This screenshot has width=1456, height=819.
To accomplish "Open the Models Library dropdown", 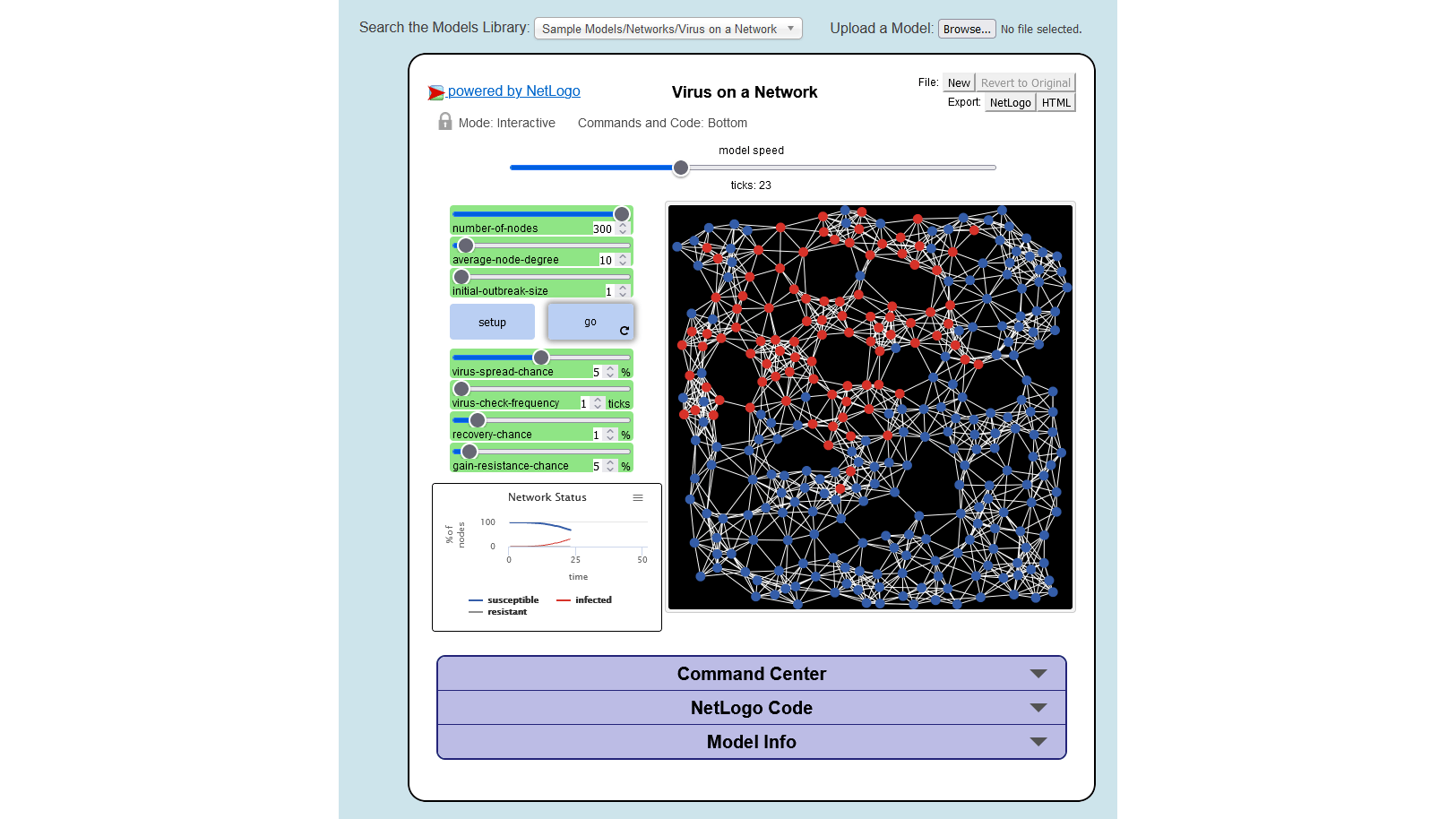I will click(x=668, y=29).
